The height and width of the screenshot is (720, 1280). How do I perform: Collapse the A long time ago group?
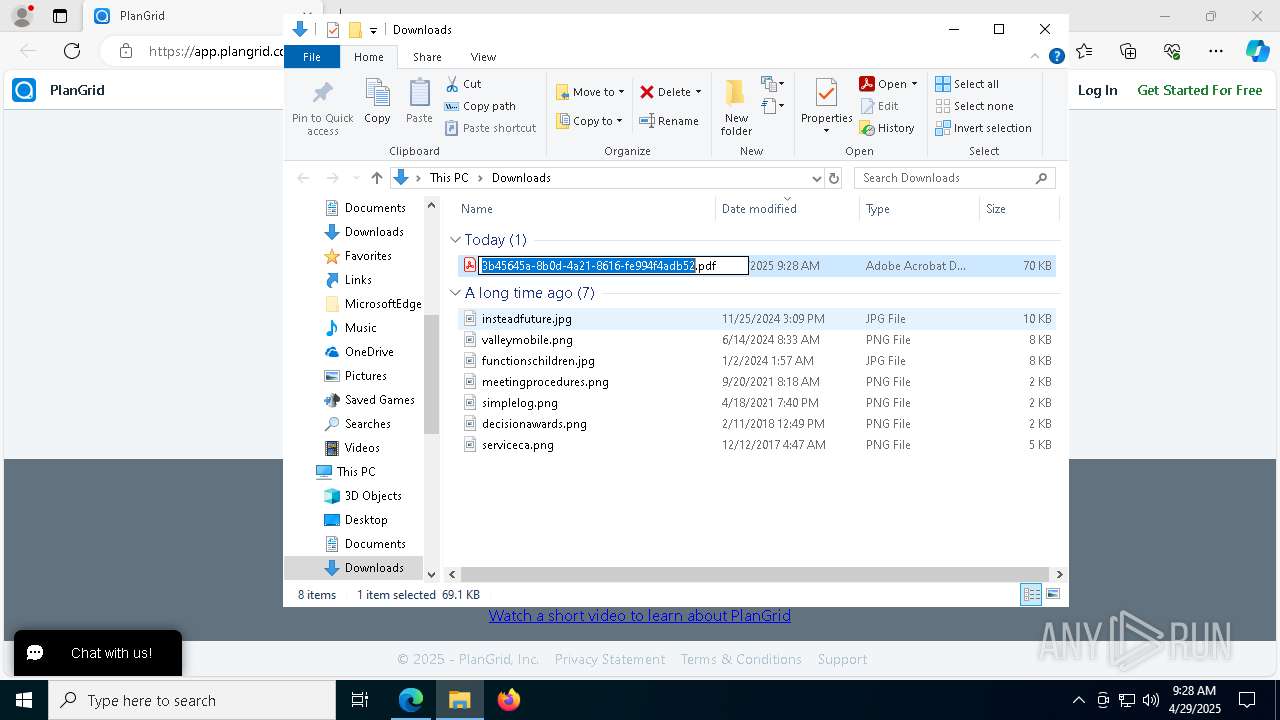tap(455, 293)
